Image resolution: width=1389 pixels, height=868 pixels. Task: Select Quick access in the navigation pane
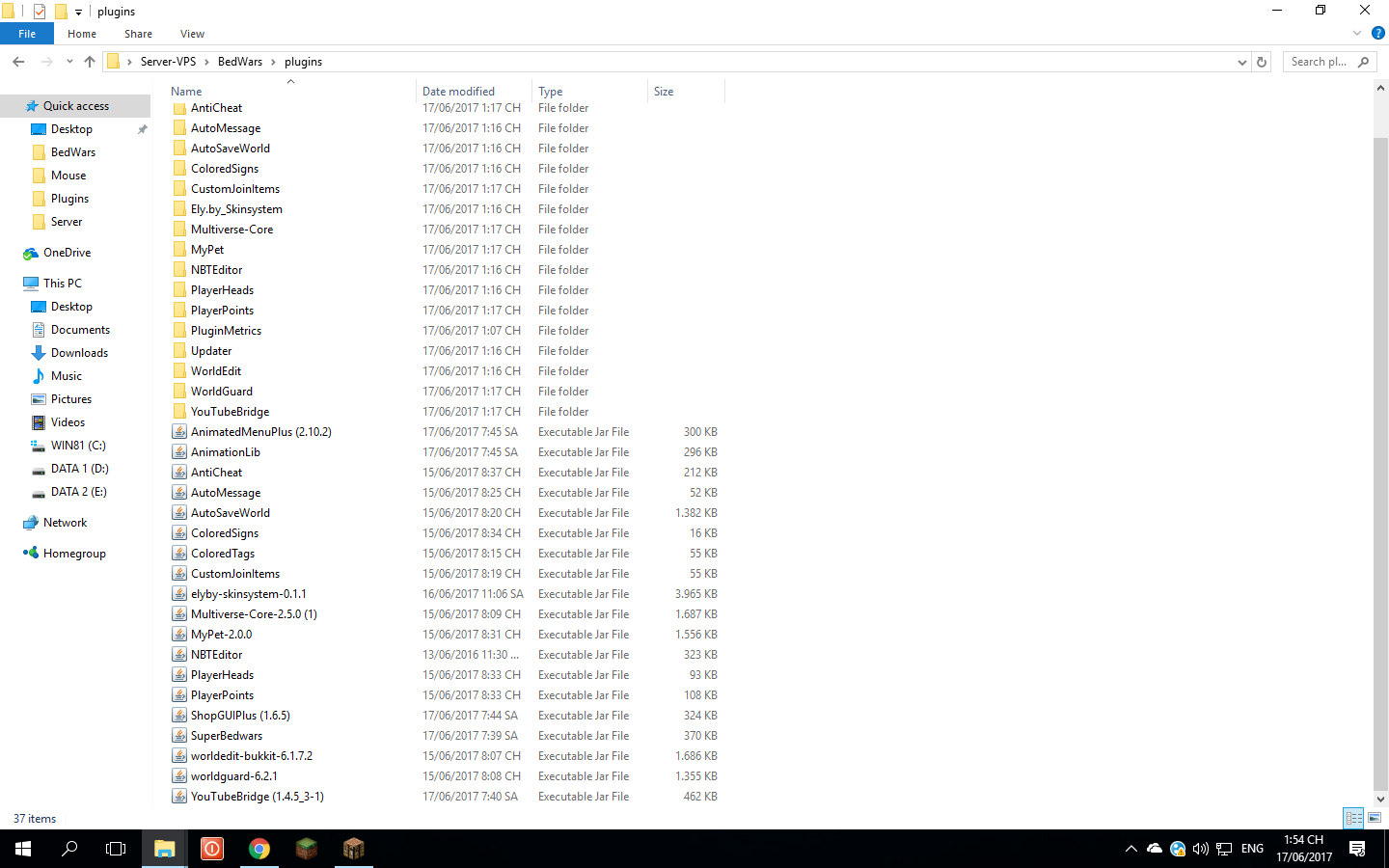click(x=76, y=106)
